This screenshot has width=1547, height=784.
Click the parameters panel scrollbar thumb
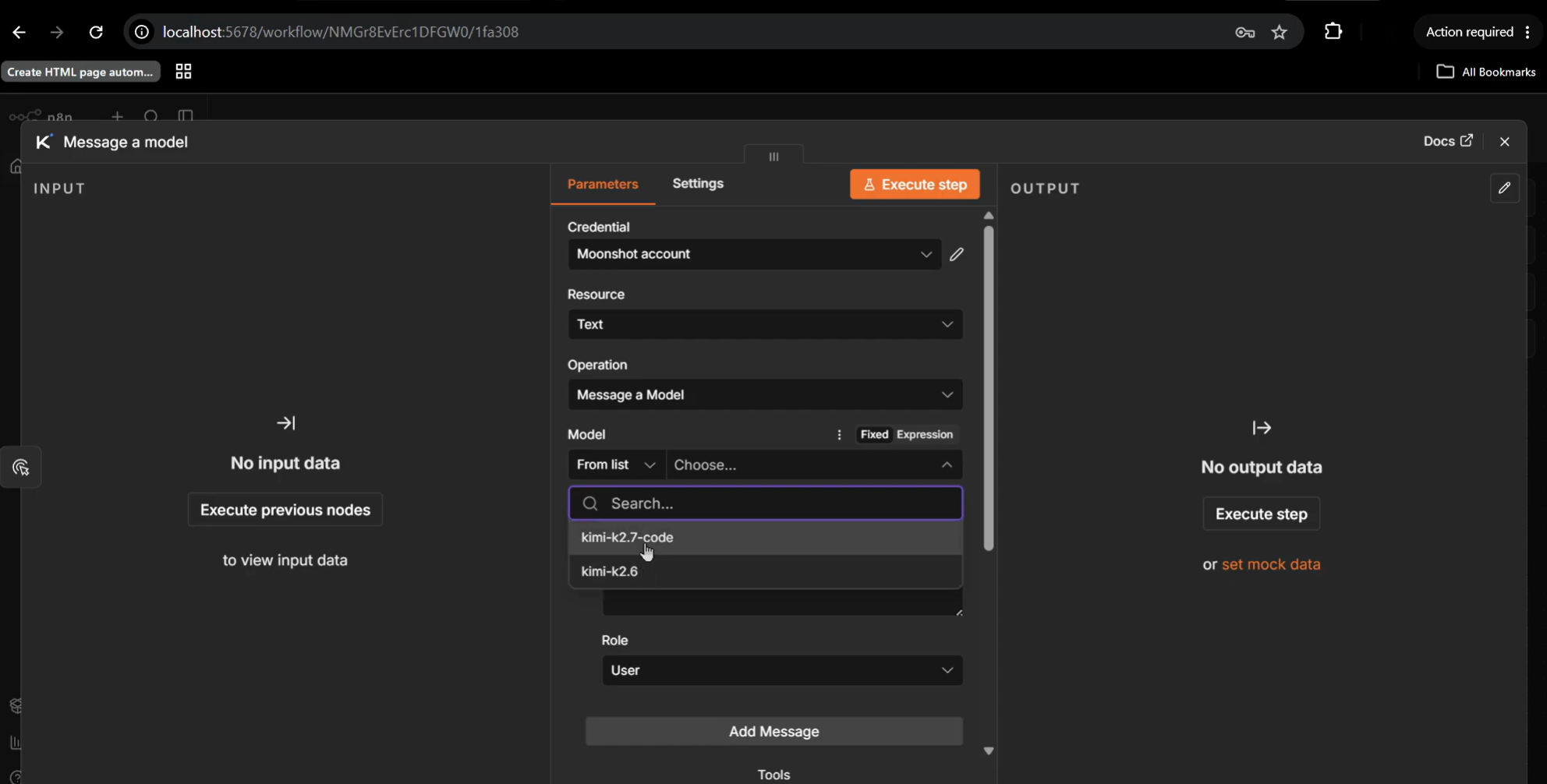[989, 388]
